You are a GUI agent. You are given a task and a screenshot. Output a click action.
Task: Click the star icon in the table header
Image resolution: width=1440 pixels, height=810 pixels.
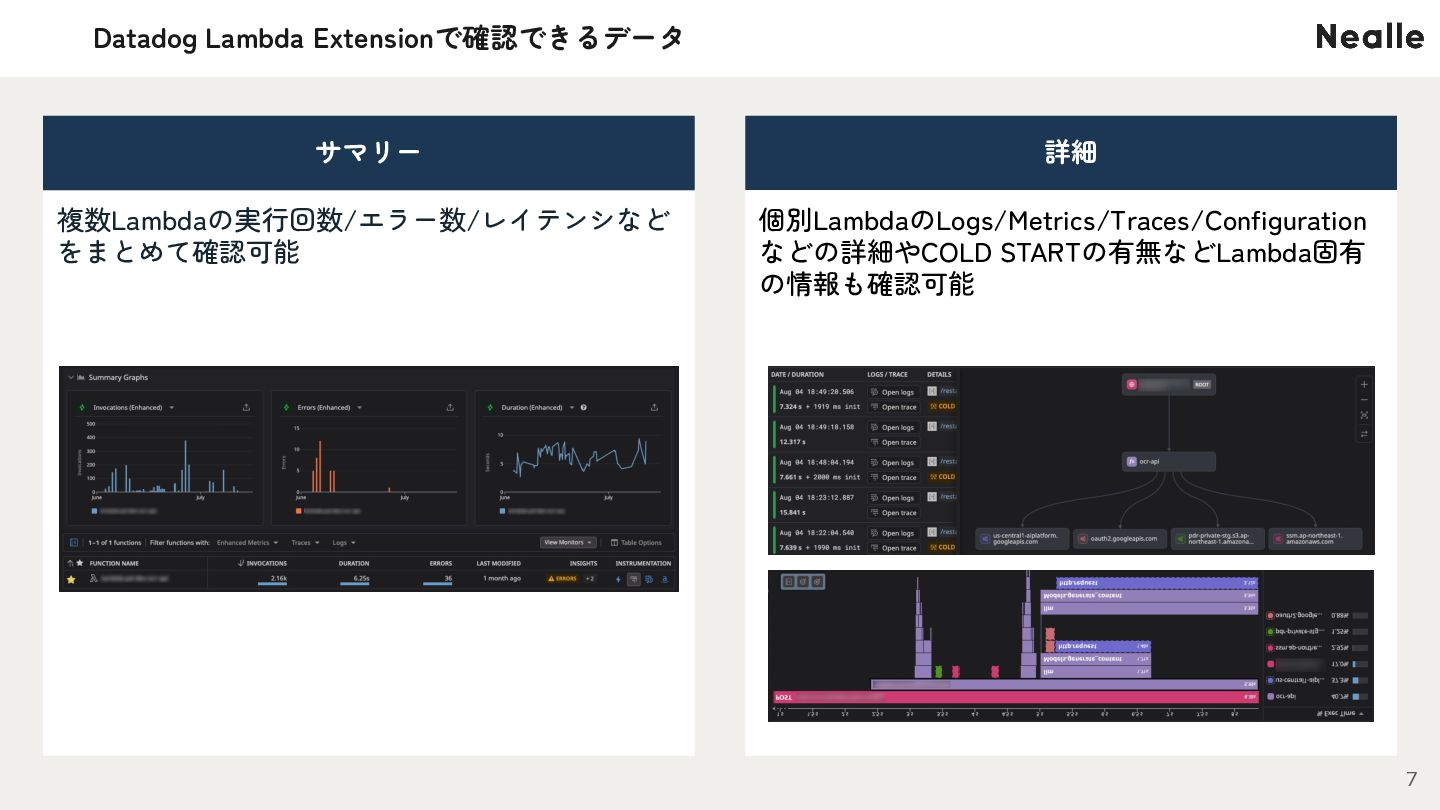pyautogui.click(x=79, y=563)
